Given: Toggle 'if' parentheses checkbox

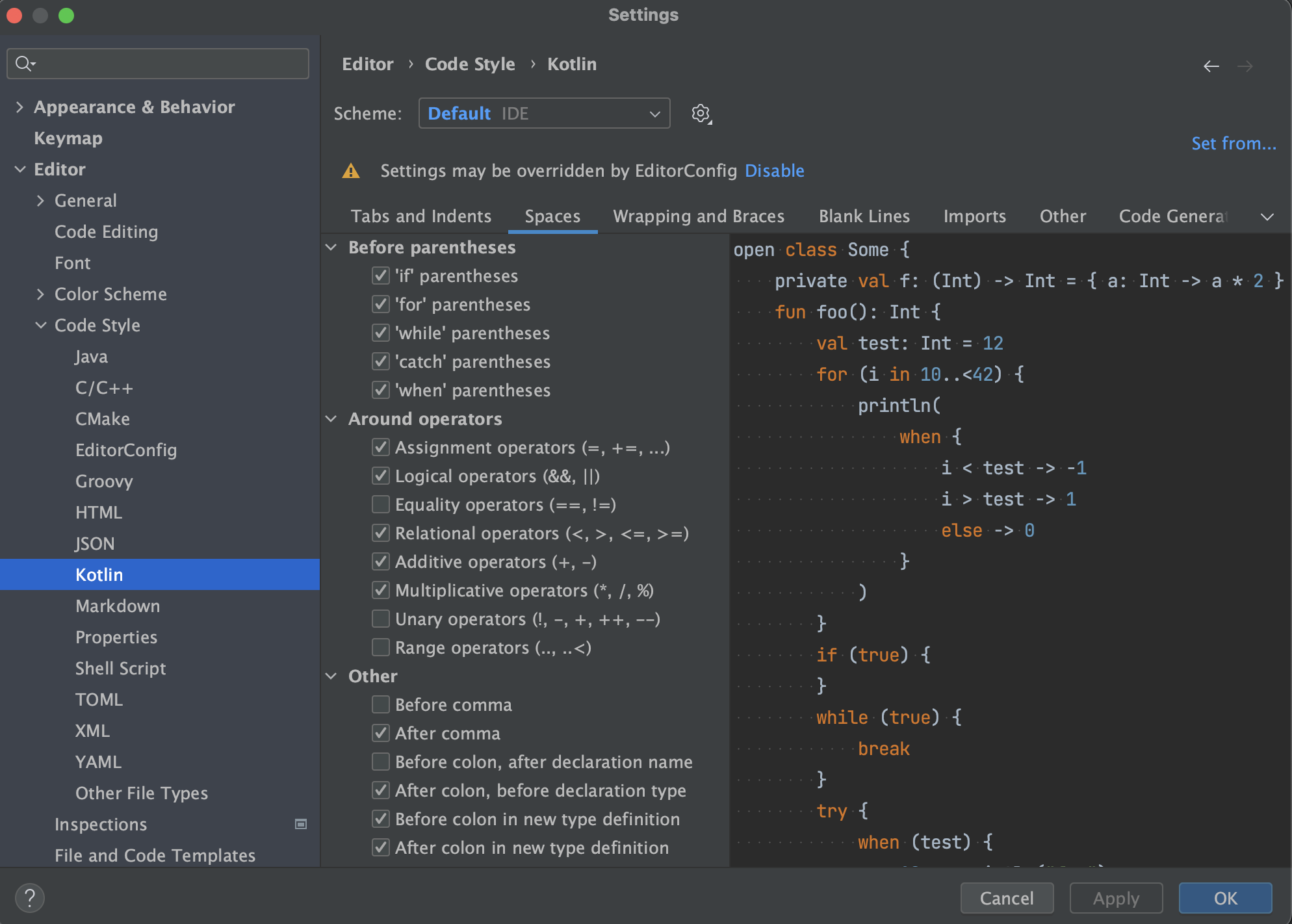Looking at the screenshot, I should tap(381, 276).
